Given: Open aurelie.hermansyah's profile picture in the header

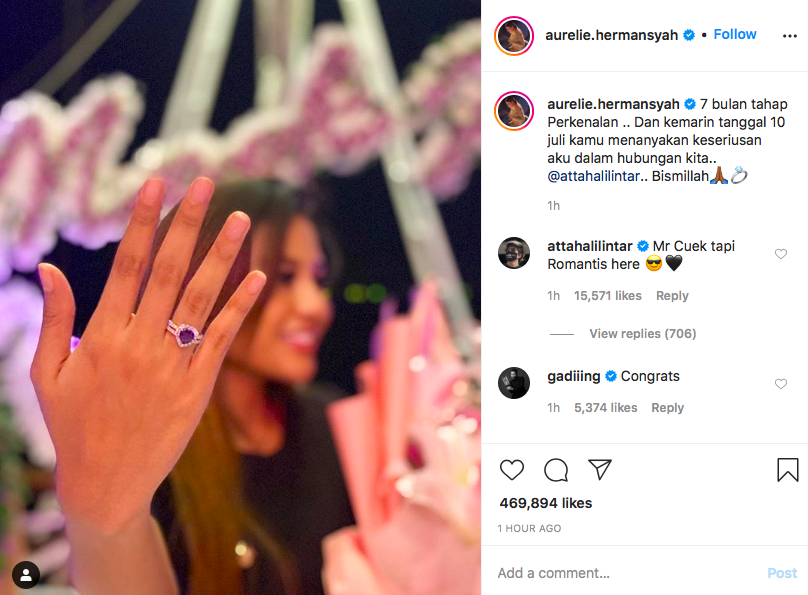Looking at the screenshot, I should click(514, 36).
